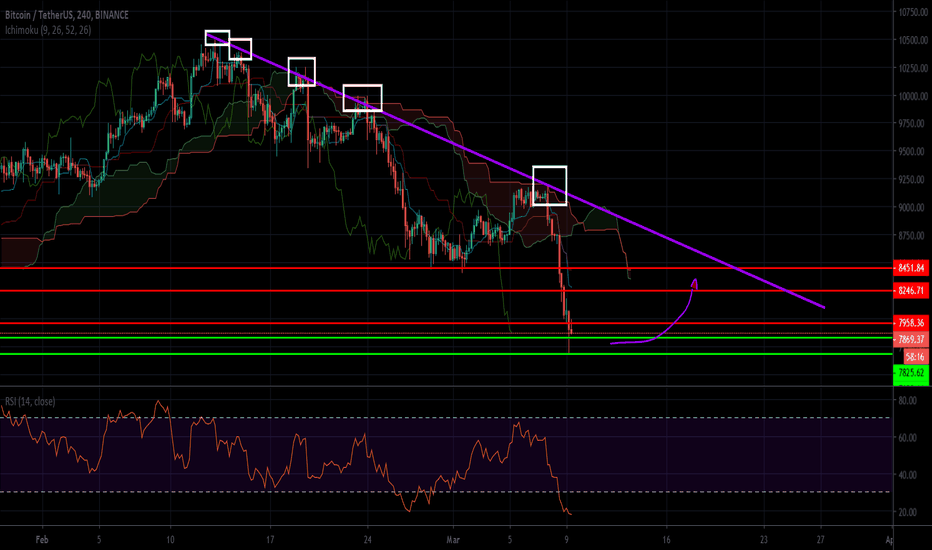Viewport: 932px width, 550px height.
Task: Click the 8451.84 red price label
Action: pyautogui.click(x=911, y=268)
